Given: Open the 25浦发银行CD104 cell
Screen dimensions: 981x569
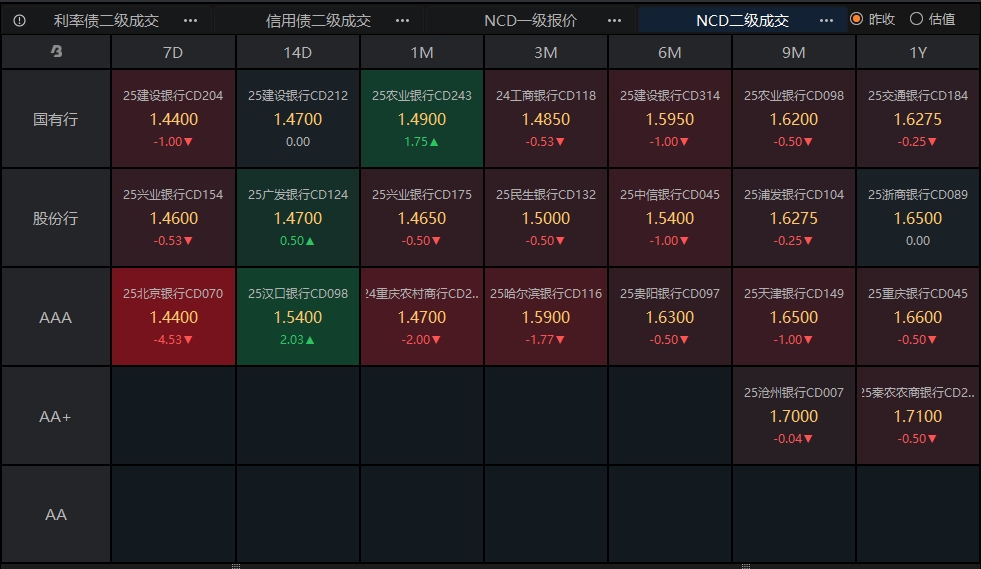Looking at the screenshot, I should point(793,218).
